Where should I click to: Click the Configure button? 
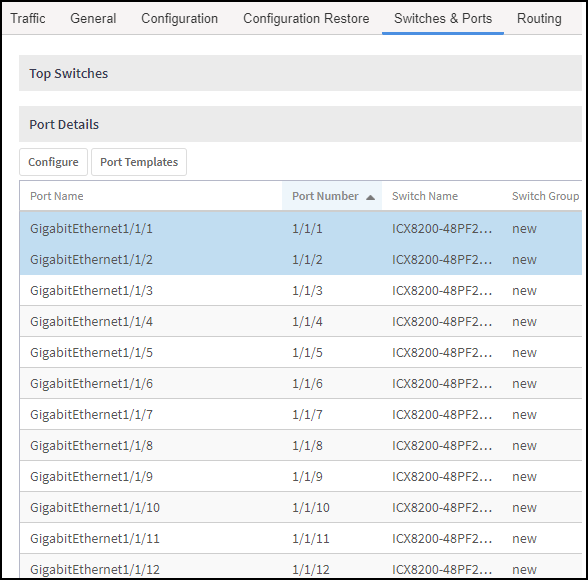coord(53,162)
